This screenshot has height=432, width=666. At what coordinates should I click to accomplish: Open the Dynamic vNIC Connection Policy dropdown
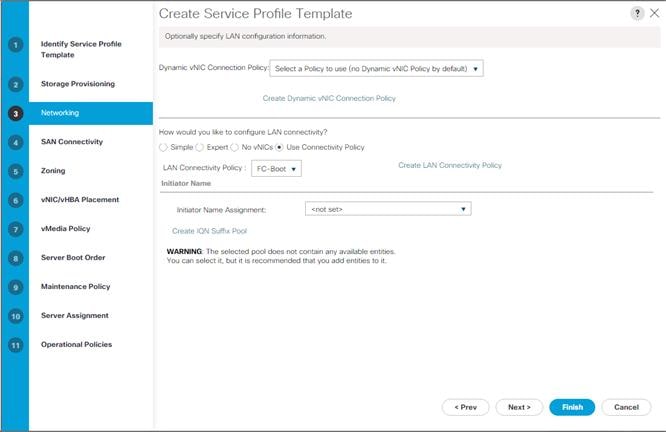click(376, 68)
